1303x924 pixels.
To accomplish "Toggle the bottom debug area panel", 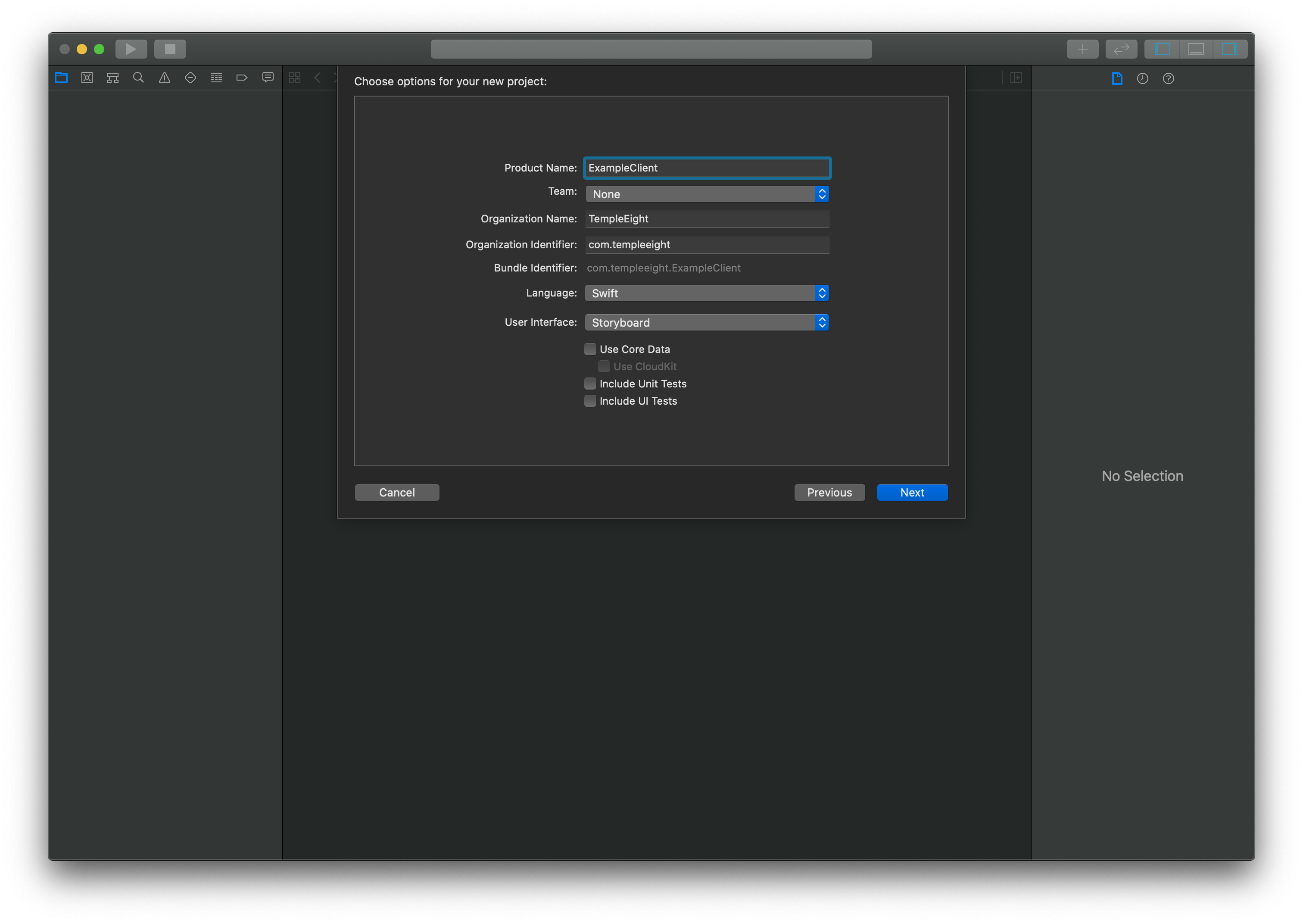I will coord(1196,49).
